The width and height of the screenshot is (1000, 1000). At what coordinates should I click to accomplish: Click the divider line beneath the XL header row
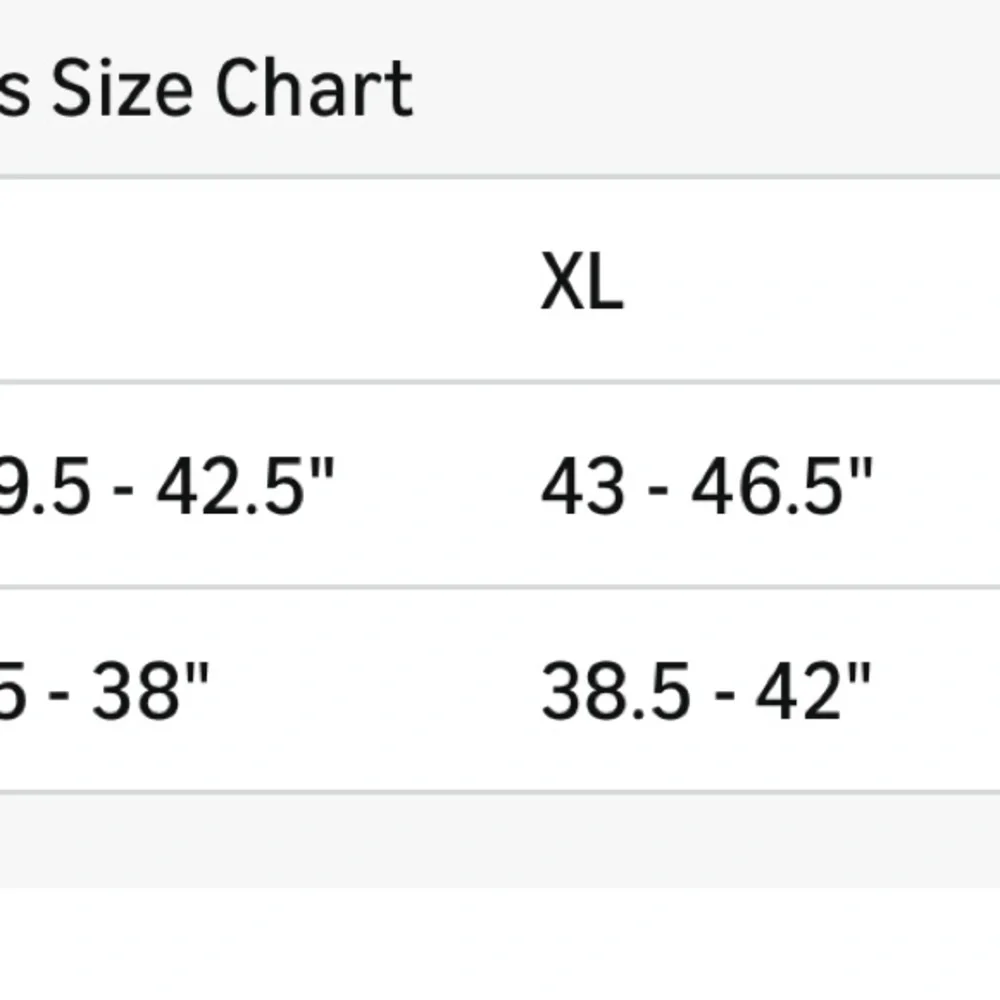500,382
